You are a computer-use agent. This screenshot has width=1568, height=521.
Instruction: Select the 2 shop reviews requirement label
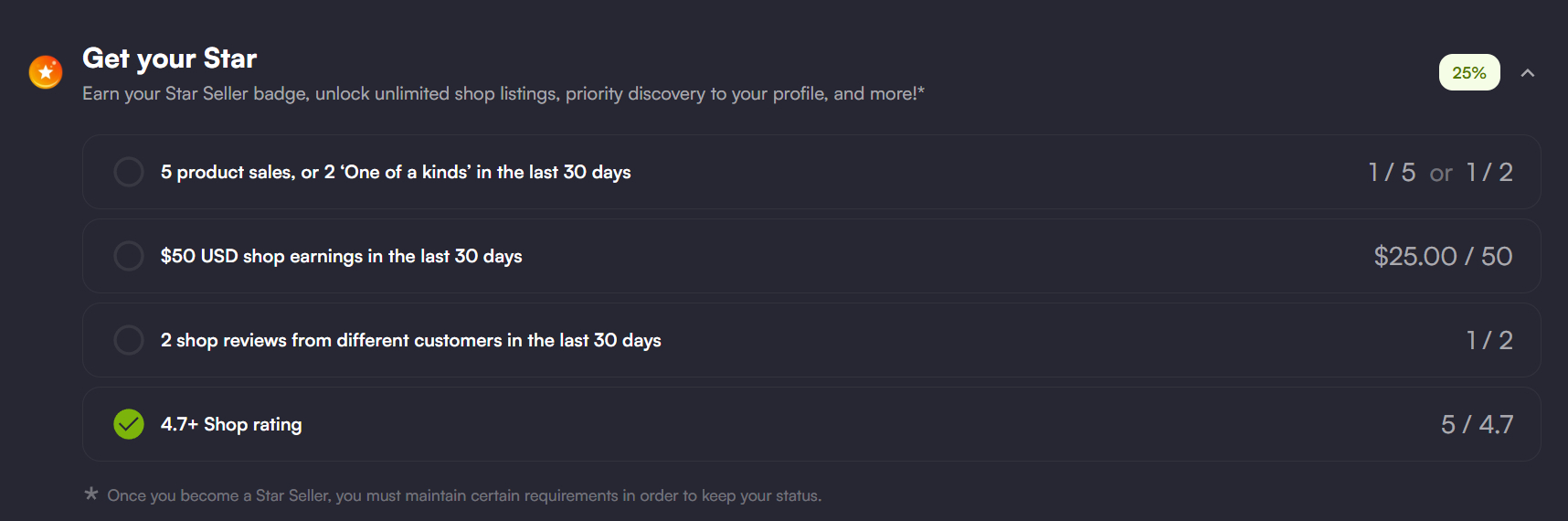click(410, 340)
